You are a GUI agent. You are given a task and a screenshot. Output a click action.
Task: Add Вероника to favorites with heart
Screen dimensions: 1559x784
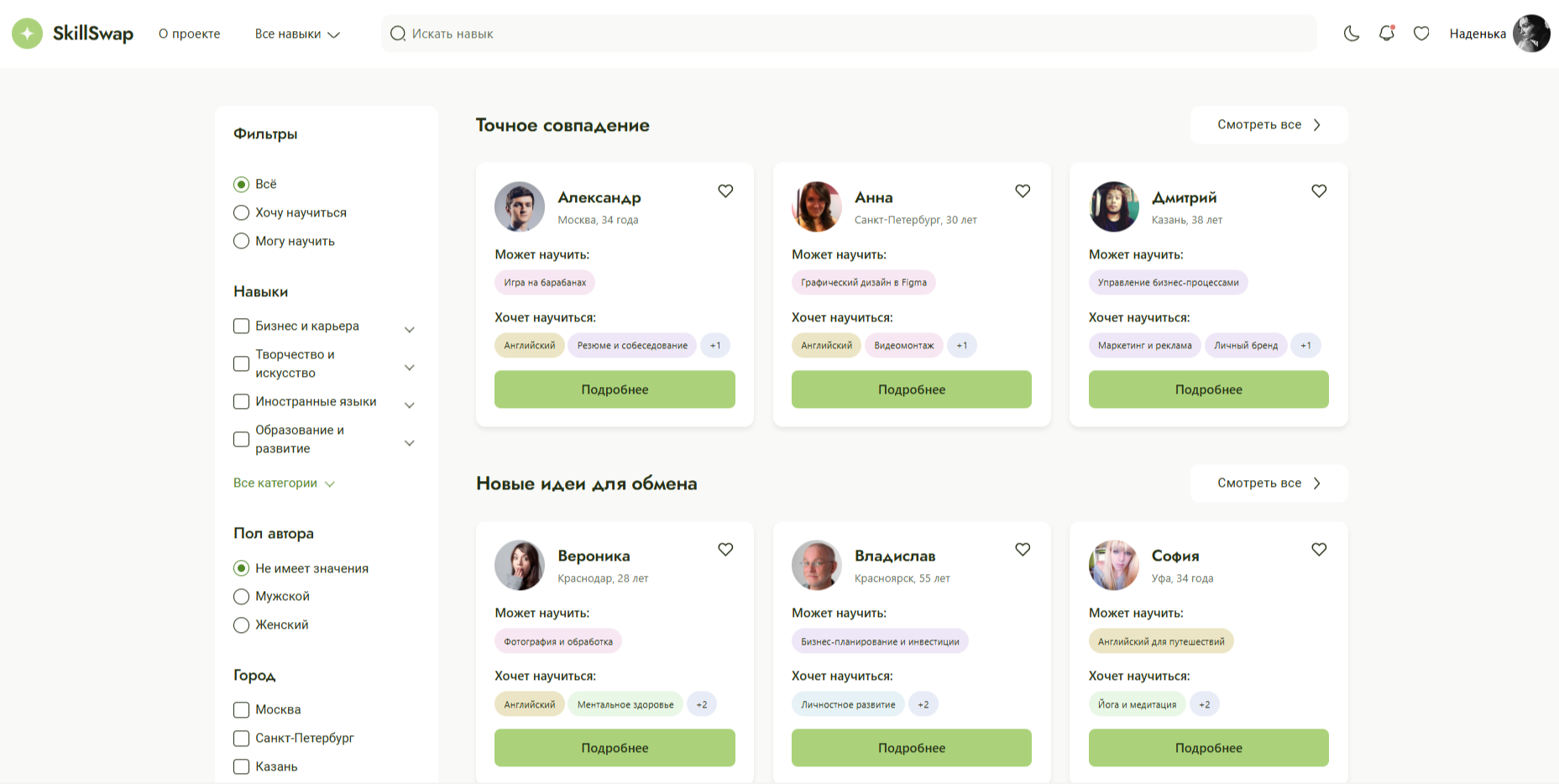click(x=725, y=549)
